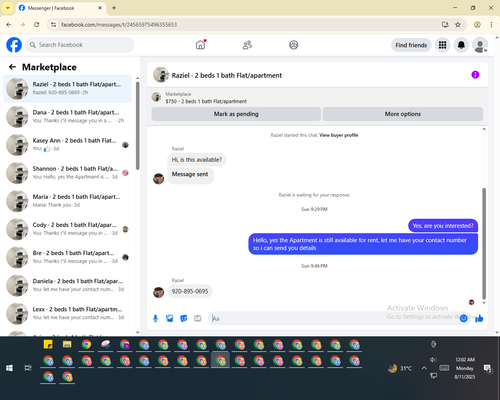Open the Cody conversation
Screen dimensions: 500x400
[x=67, y=229]
